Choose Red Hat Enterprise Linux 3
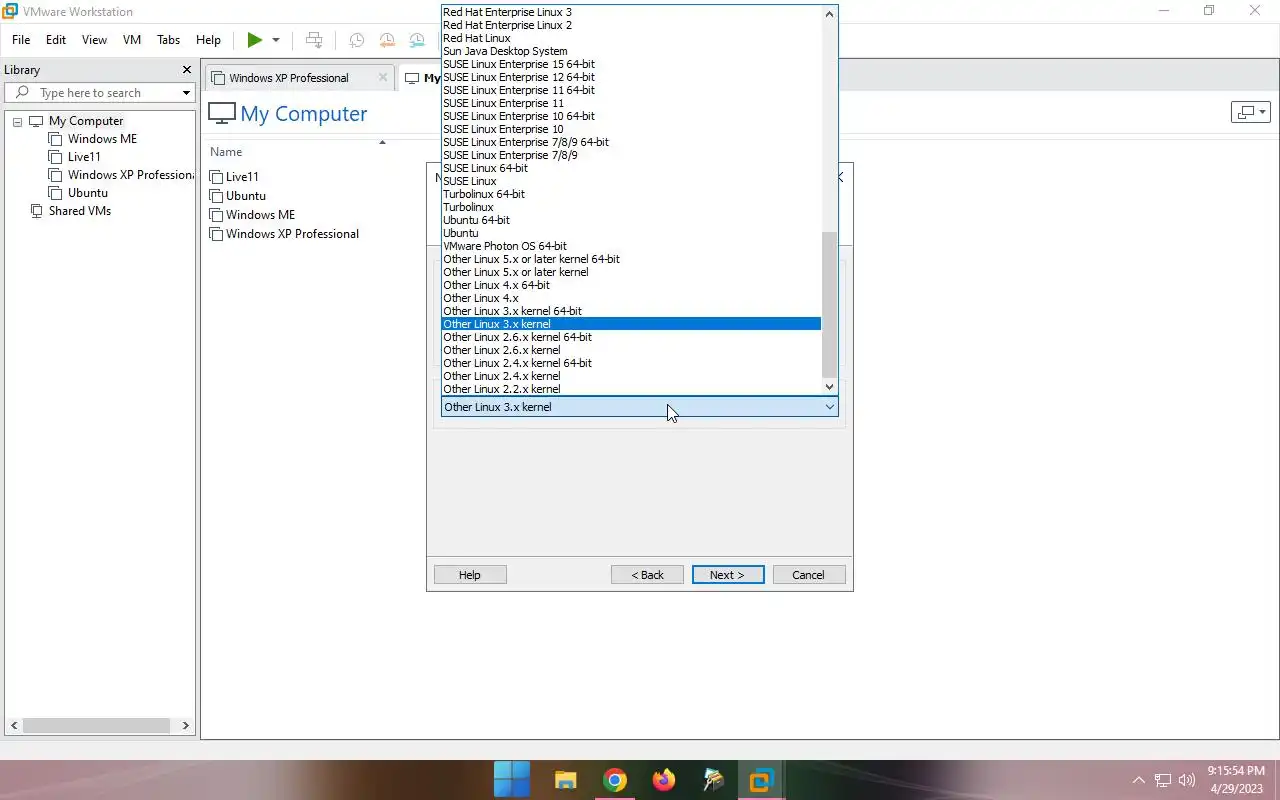This screenshot has height=800, width=1280. click(x=631, y=12)
